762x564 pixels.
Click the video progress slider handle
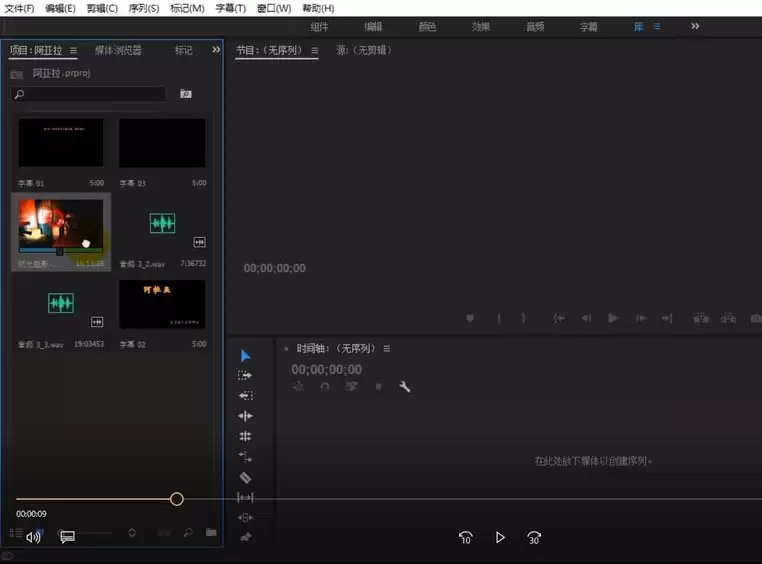(x=177, y=499)
